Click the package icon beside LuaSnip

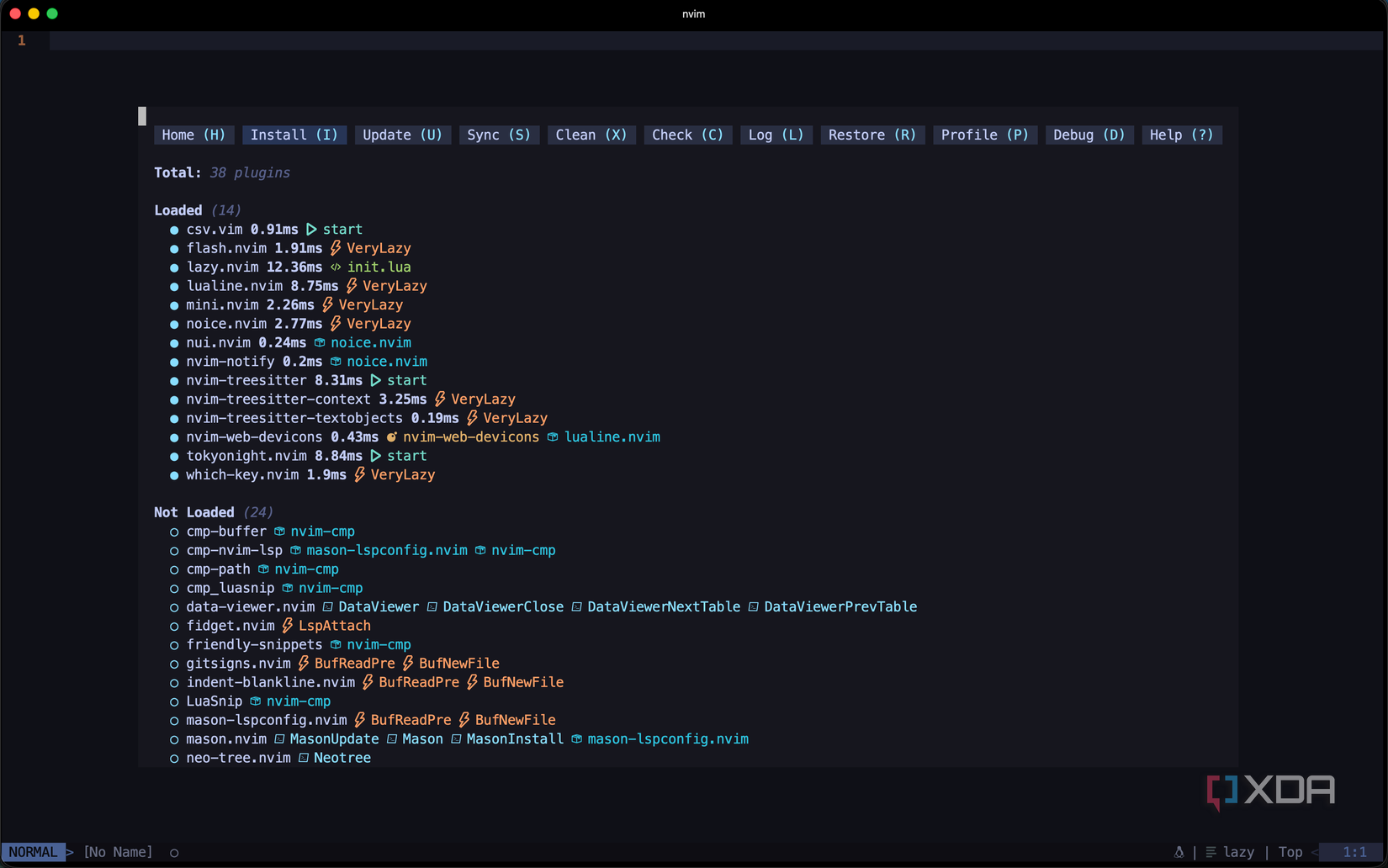(255, 701)
